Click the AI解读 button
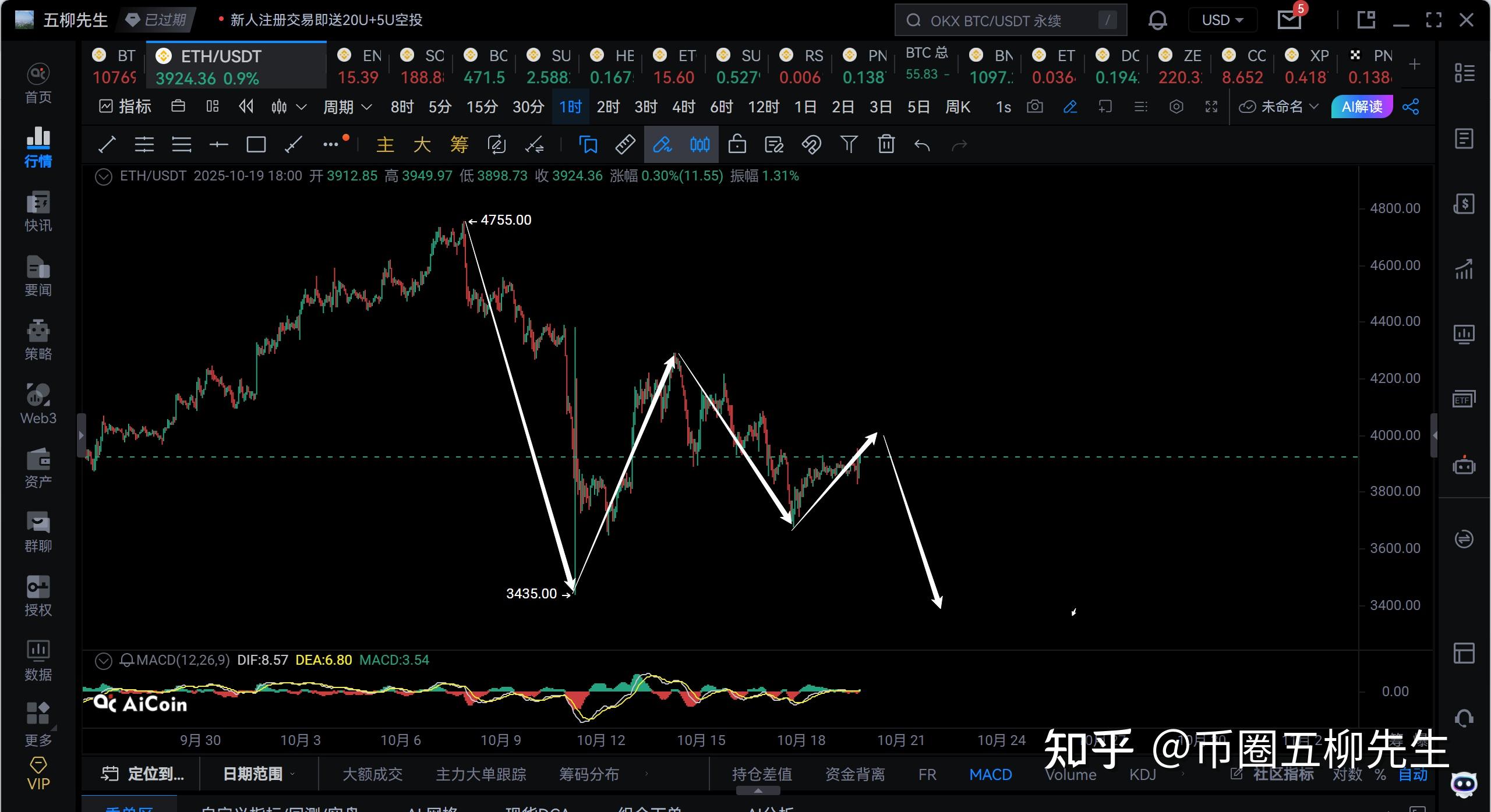Image resolution: width=1491 pixels, height=812 pixels. tap(1362, 107)
